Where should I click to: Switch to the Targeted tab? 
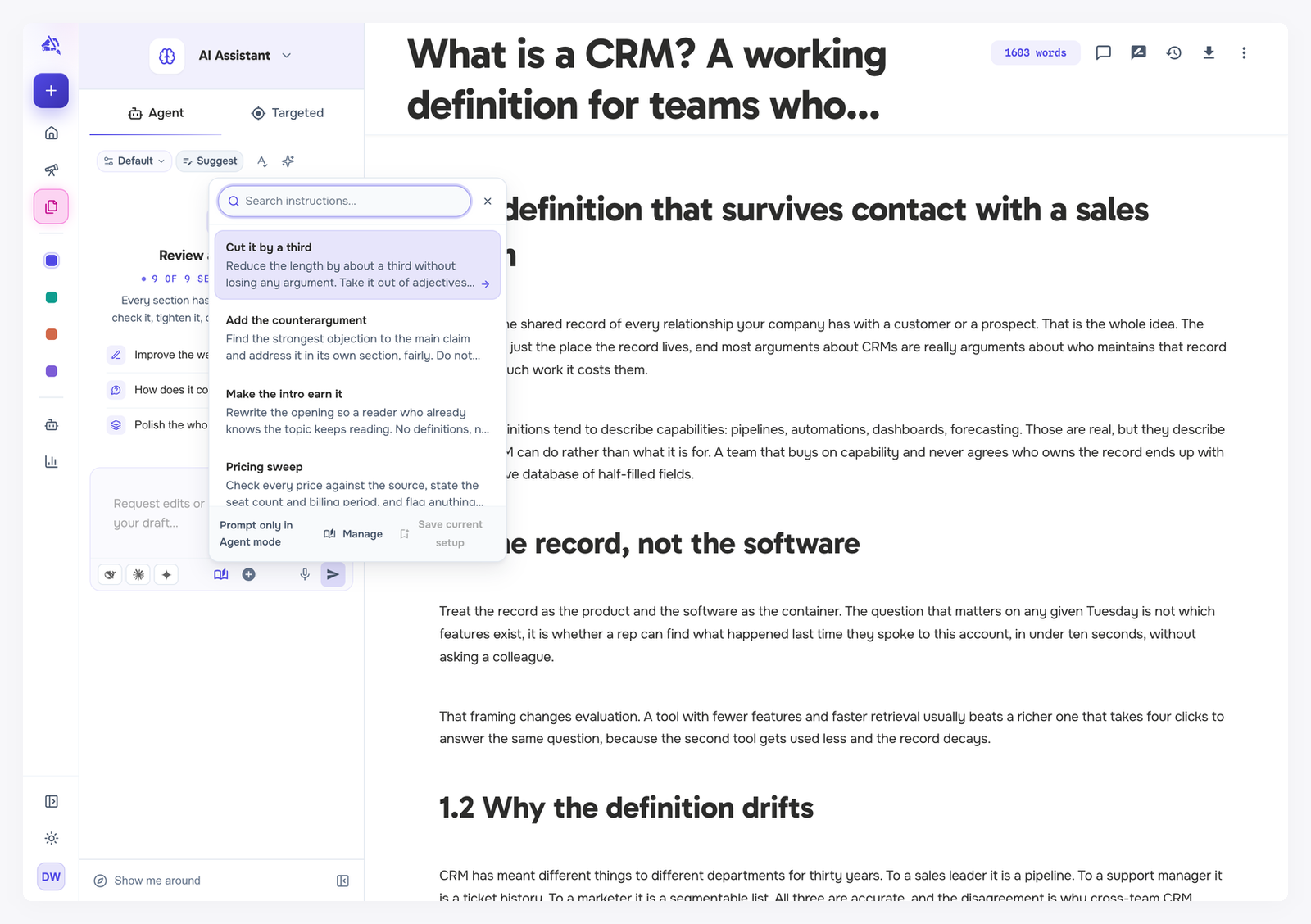(288, 113)
